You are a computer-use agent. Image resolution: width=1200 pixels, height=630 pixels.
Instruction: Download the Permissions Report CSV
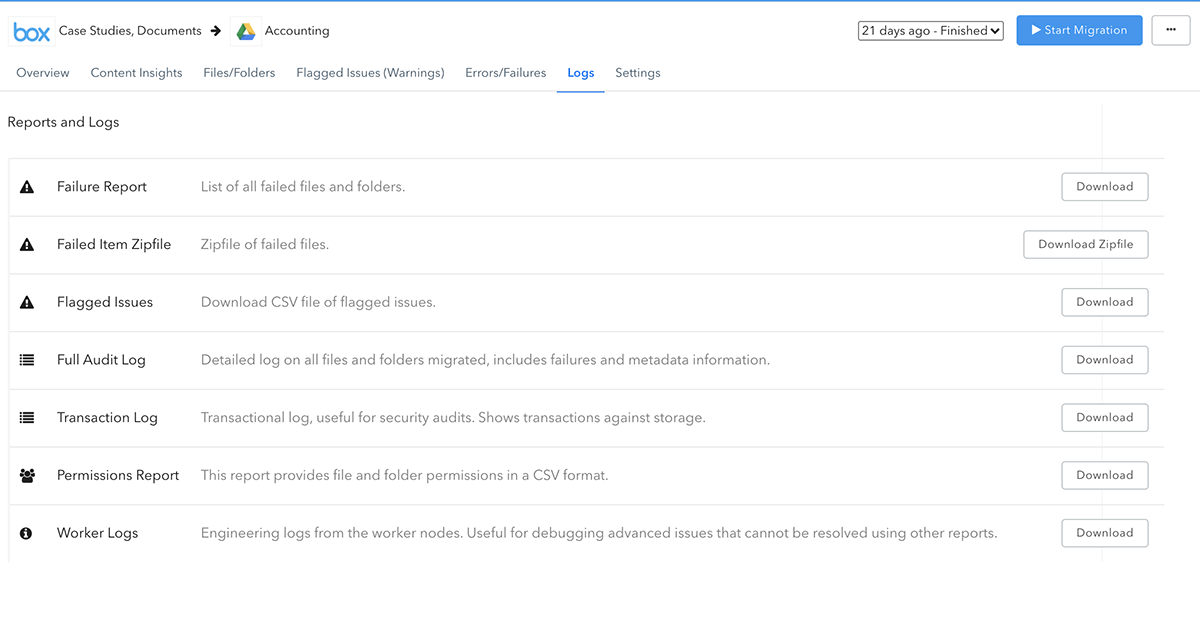(x=1104, y=475)
